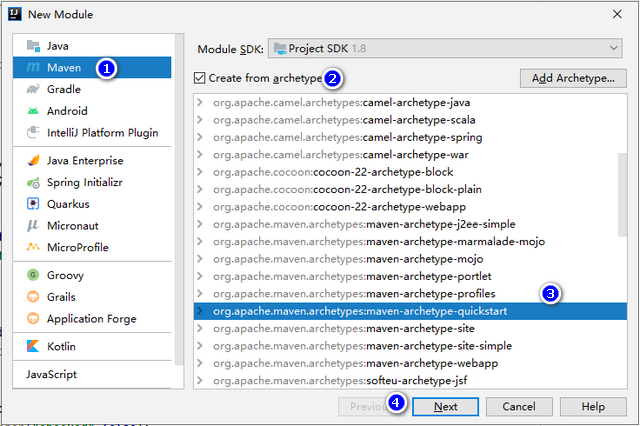Select the Groovy module icon
The image size is (640, 426).
click(x=33, y=275)
